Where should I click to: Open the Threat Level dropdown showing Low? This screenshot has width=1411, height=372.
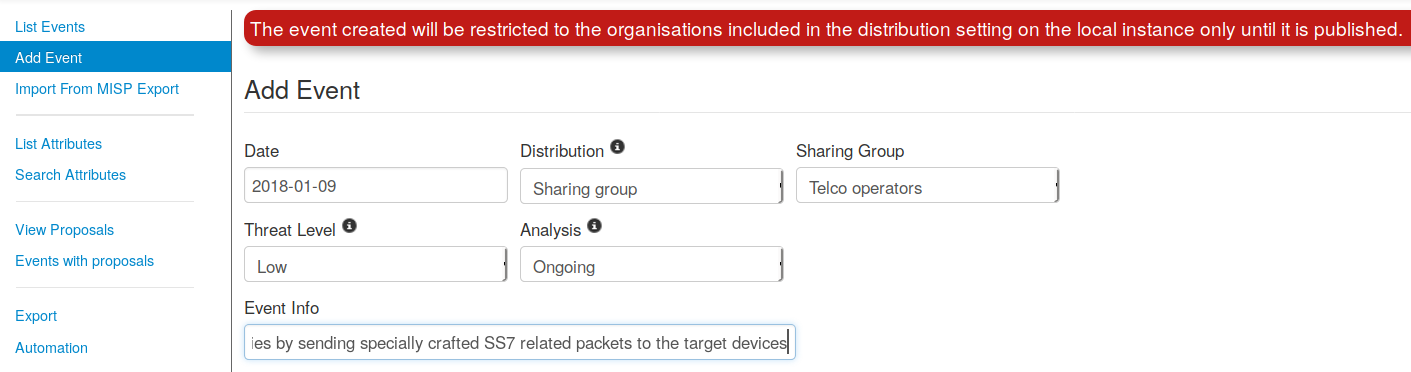[376, 265]
